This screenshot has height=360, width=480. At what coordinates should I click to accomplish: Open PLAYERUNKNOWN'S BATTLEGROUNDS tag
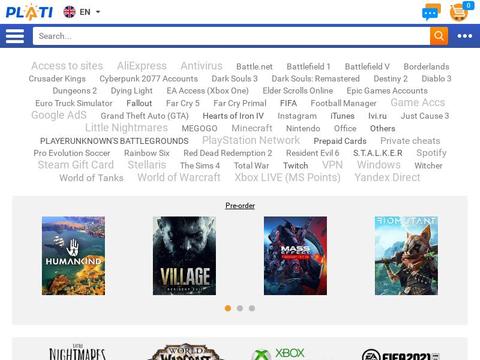click(114, 141)
